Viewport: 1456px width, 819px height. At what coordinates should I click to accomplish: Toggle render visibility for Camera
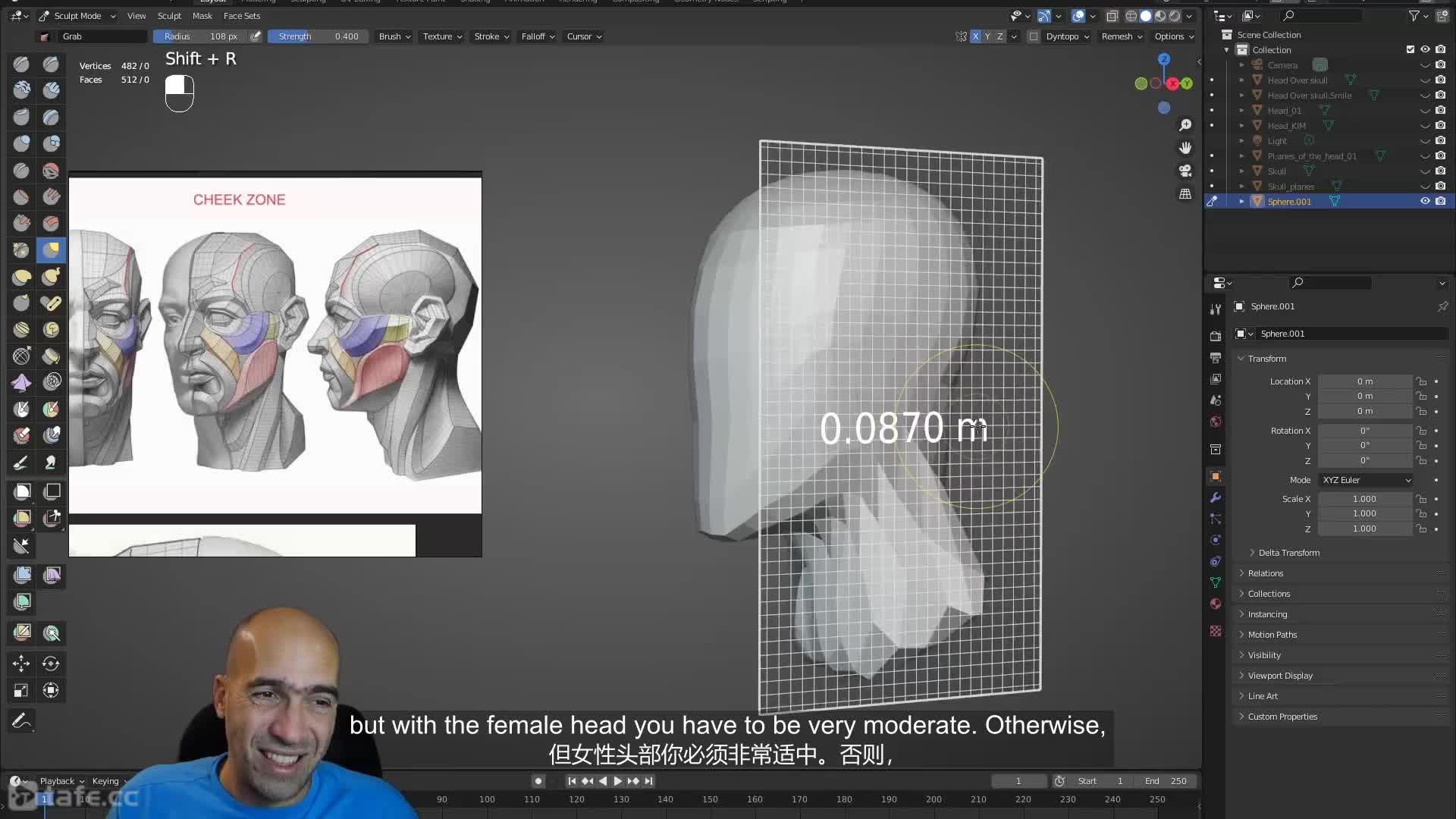click(1440, 64)
